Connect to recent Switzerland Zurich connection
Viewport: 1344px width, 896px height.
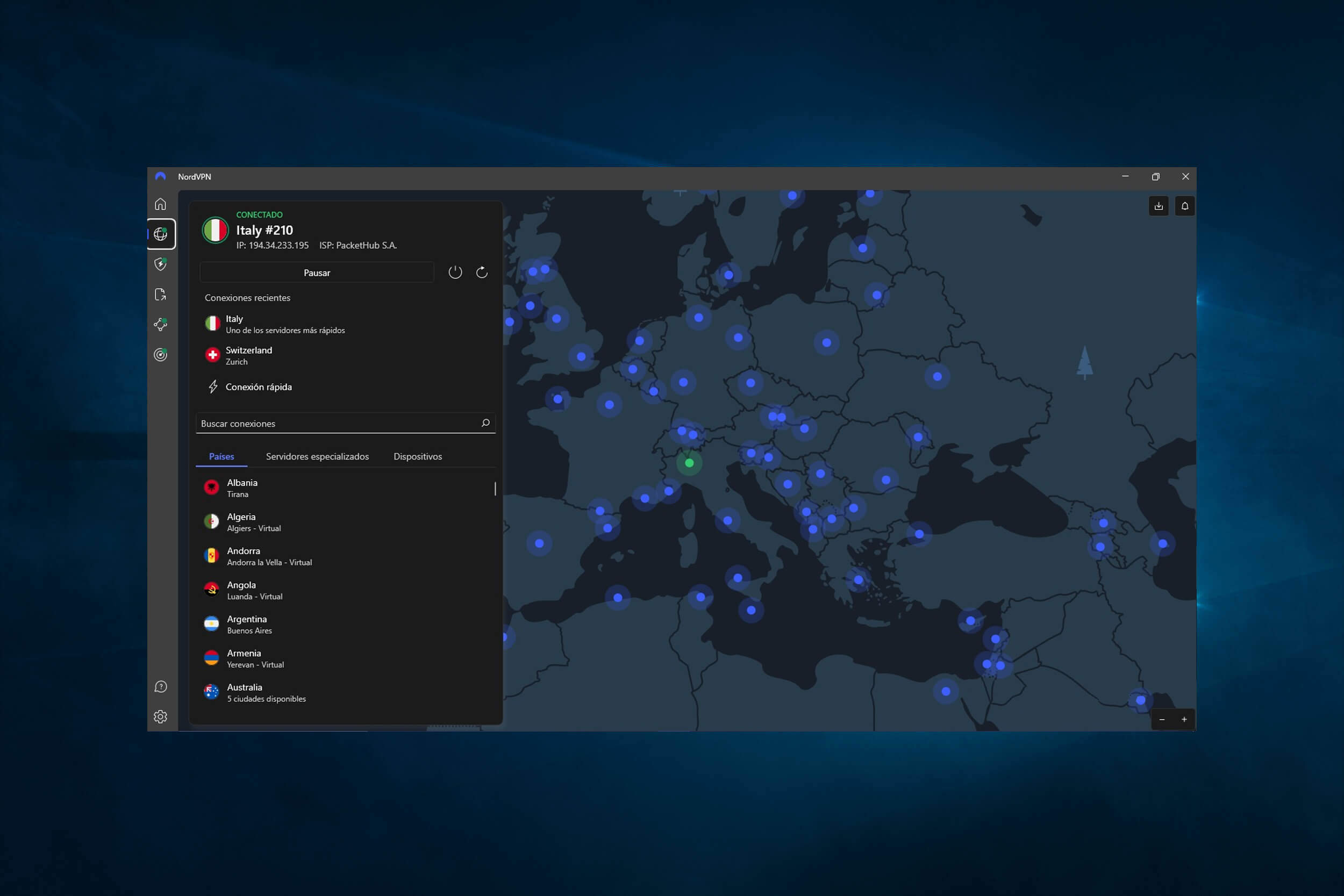click(x=346, y=355)
